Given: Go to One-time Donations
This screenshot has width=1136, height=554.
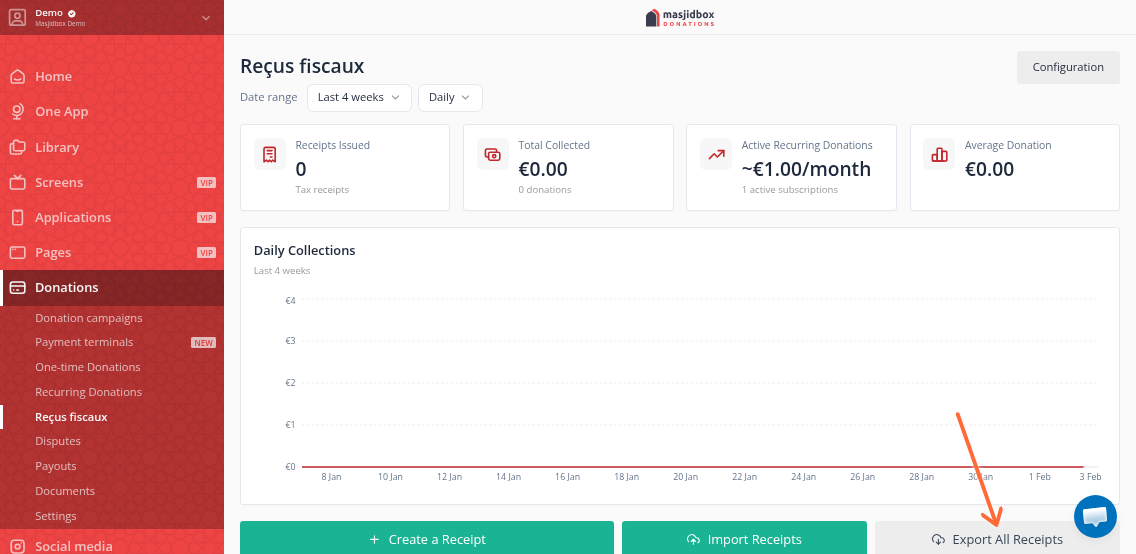Looking at the screenshot, I should tap(88, 367).
